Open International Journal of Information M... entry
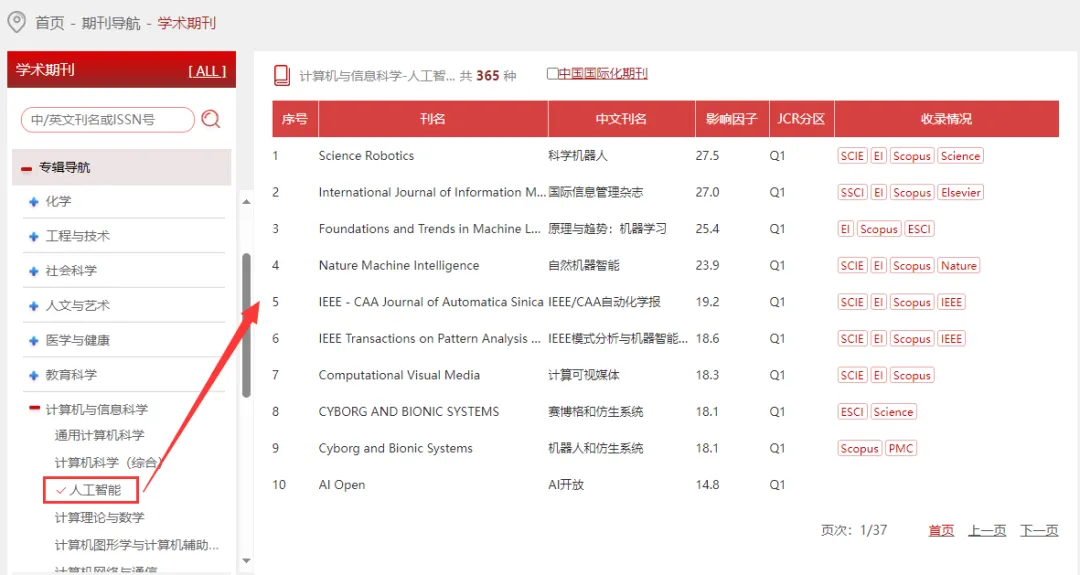Screen dimensions: 1080x575 click(x=432, y=192)
